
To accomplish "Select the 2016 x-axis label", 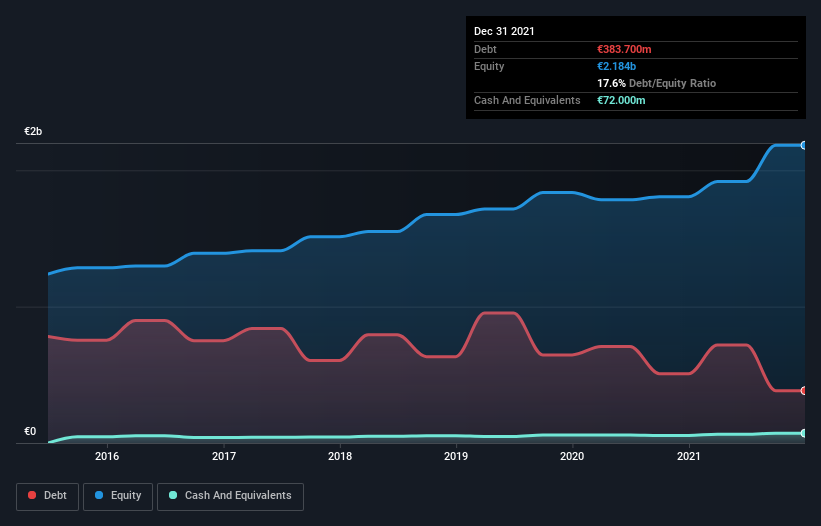I will [107, 456].
